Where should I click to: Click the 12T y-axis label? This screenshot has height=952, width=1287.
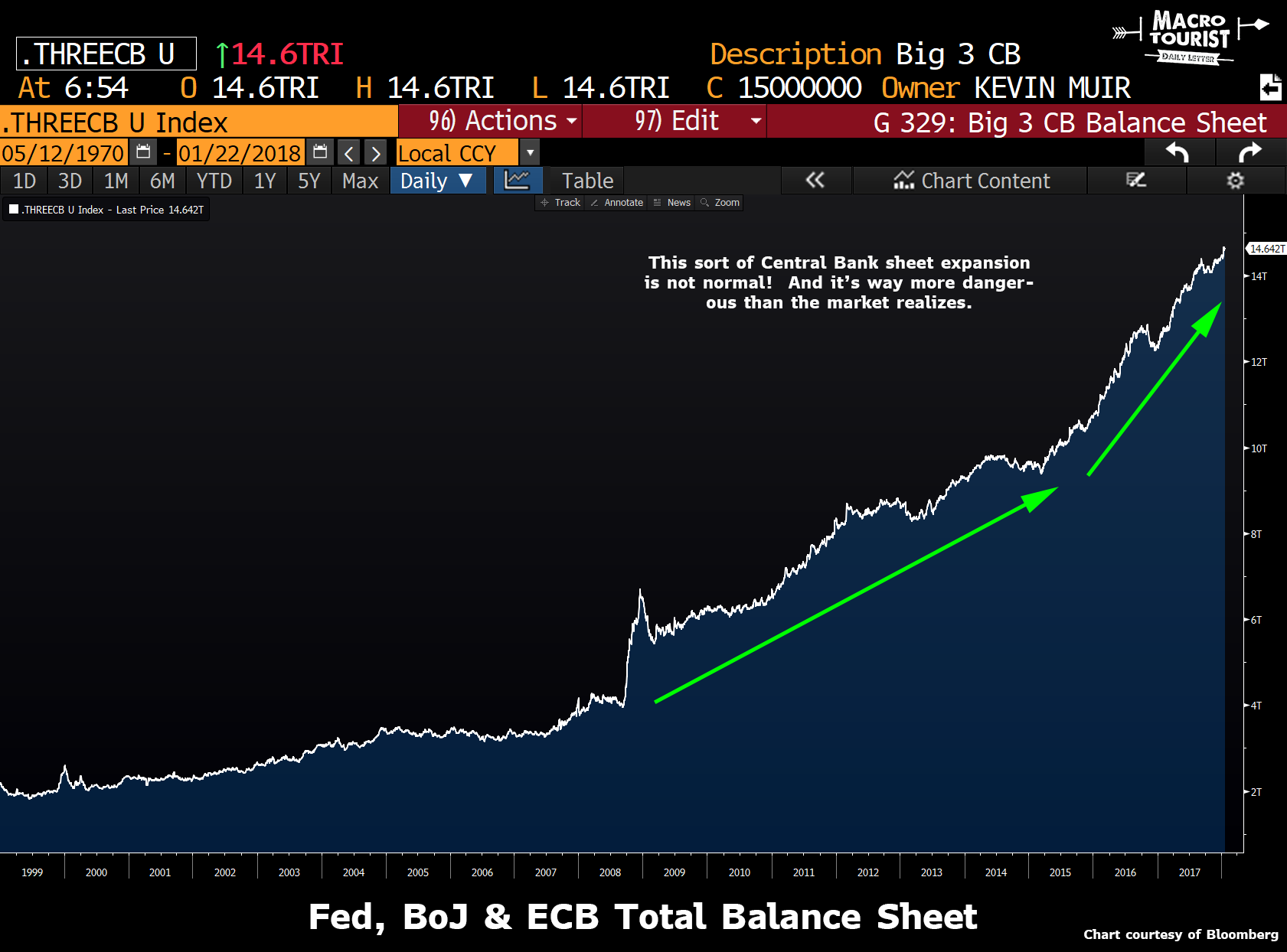(x=1259, y=362)
